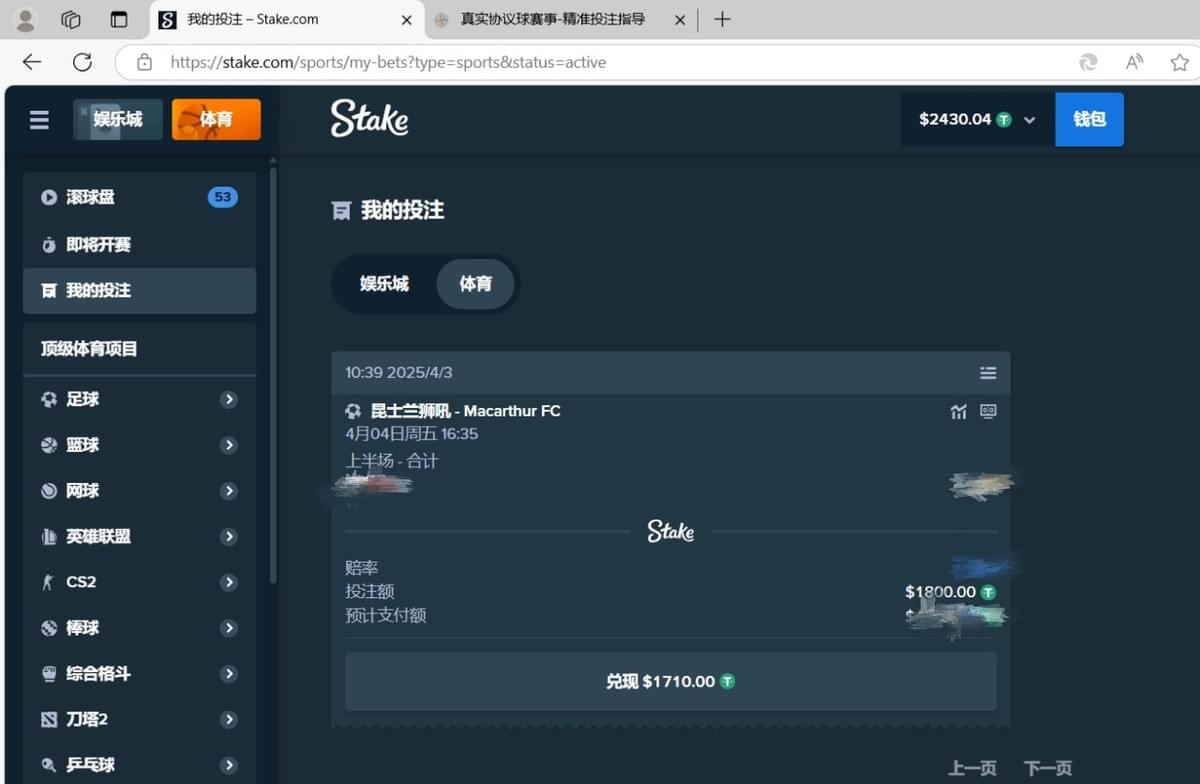The height and width of the screenshot is (784, 1200).
Task: Click the 上半场 - 合计 market label
Action: [392, 461]
